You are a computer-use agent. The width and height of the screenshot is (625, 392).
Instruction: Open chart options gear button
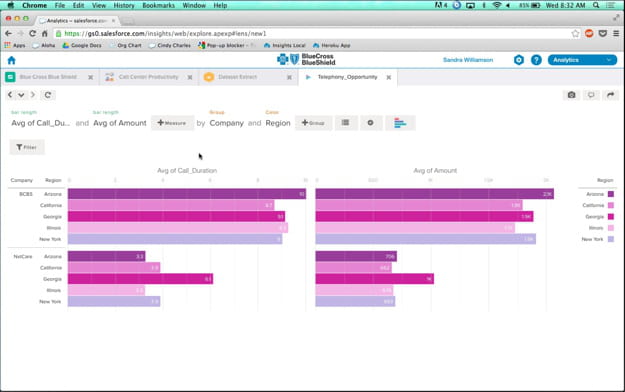pos(370,123)
